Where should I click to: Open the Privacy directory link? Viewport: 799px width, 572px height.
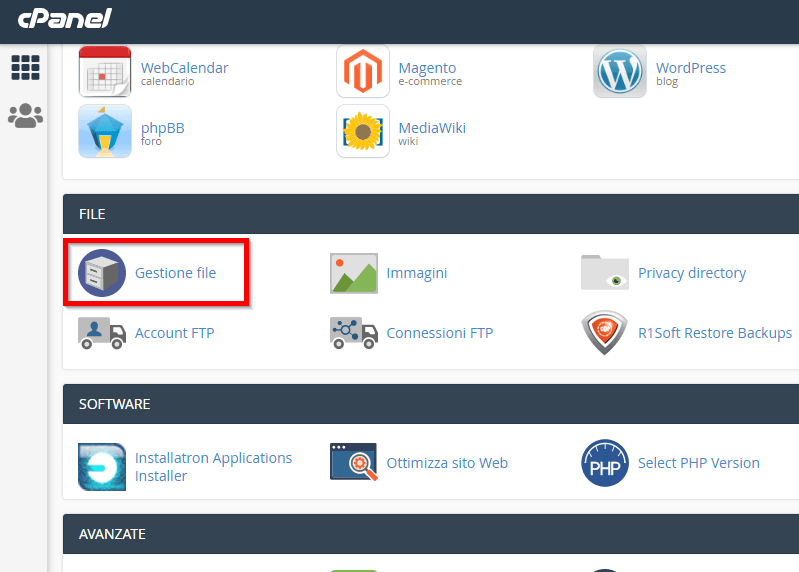coord(692,273)
